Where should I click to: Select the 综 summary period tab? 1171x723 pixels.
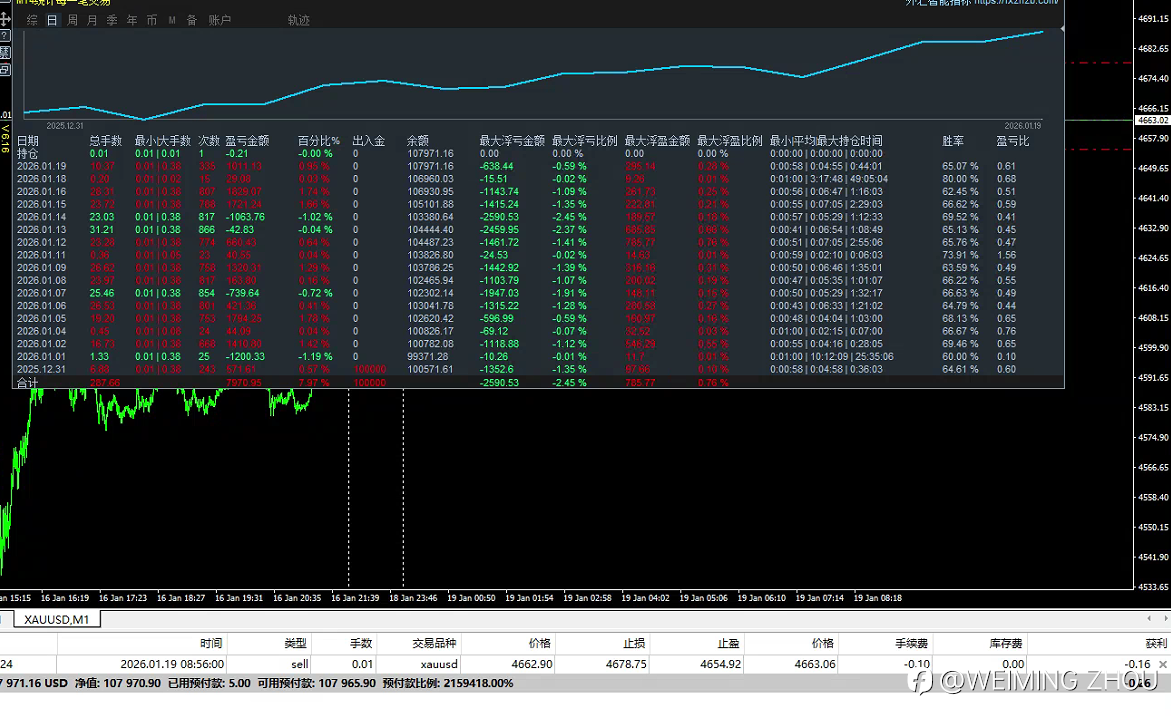(x=32, y=20)
